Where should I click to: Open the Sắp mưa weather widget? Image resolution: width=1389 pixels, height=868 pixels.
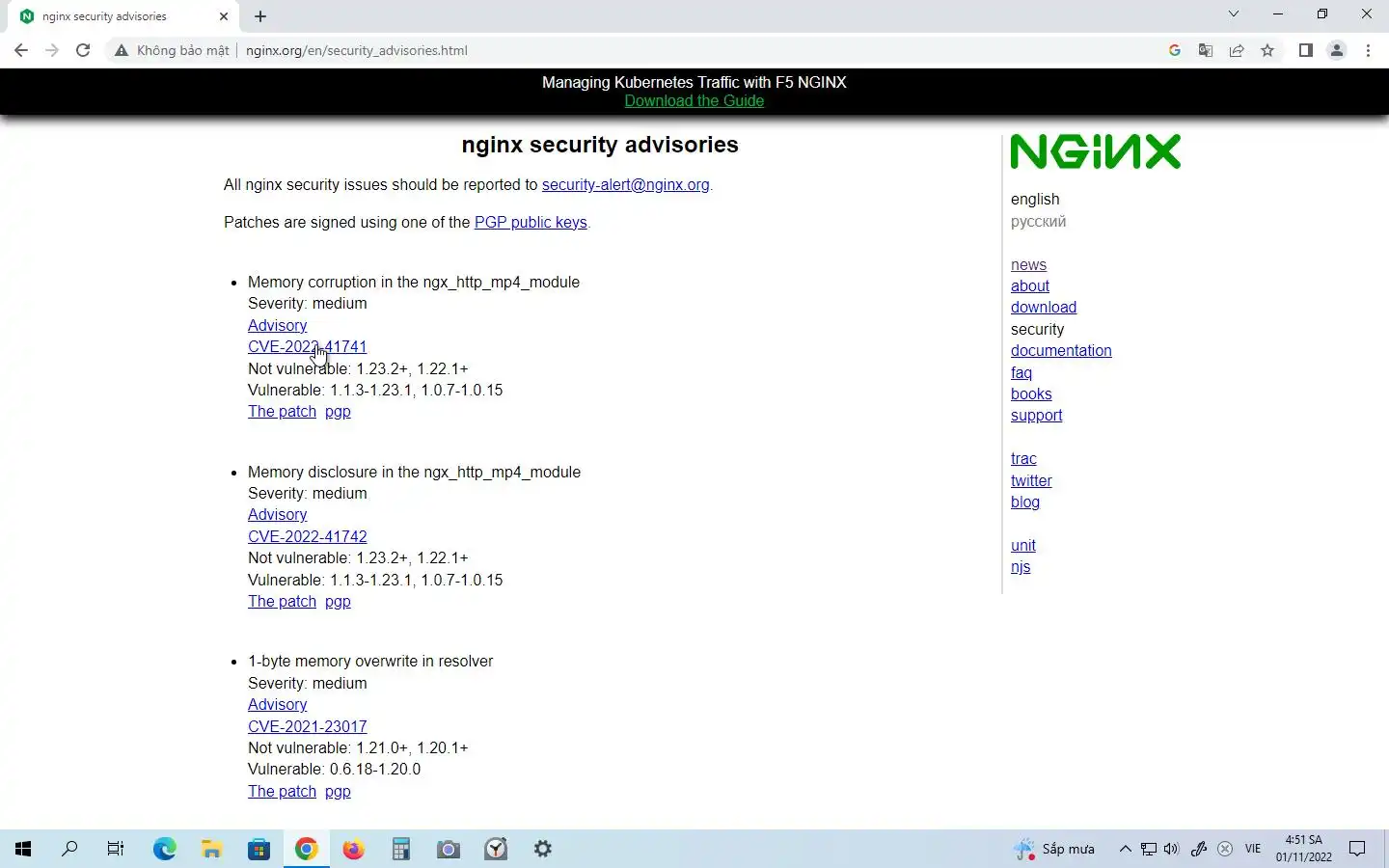tap(1054, 849)
